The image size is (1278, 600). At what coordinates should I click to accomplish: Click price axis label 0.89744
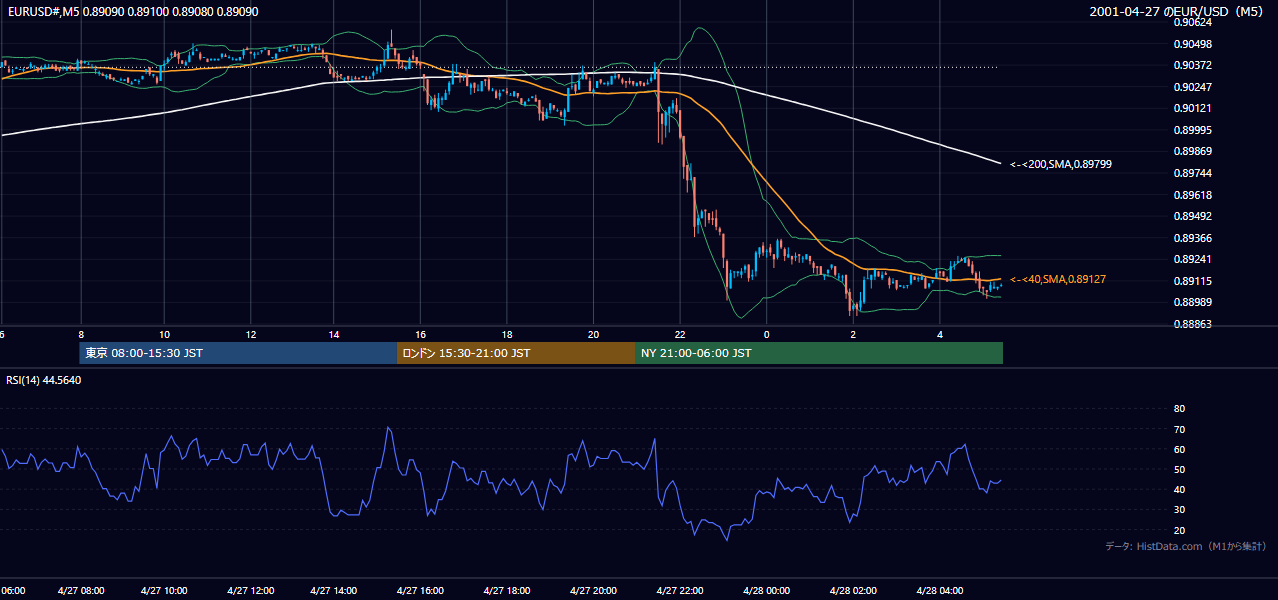1194,173
